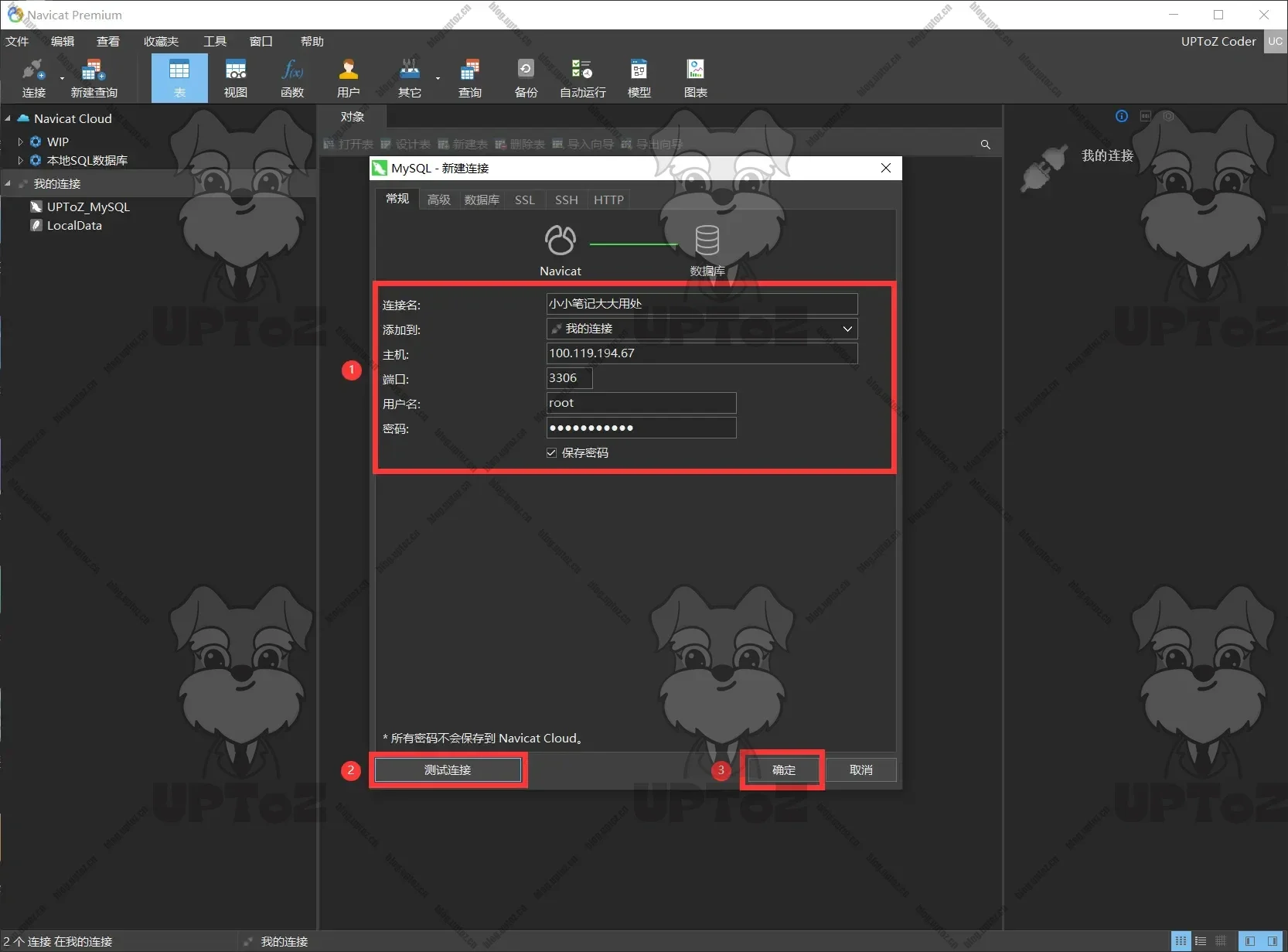Collapse the 我的连接 tree node
The image size is (1288, 952).
click(8, 183)
